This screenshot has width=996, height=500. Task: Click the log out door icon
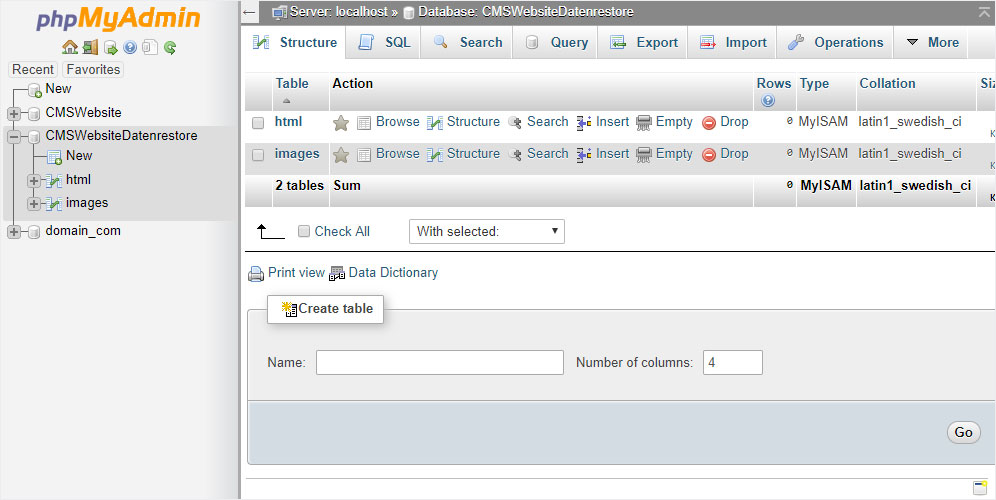(90, 47)
